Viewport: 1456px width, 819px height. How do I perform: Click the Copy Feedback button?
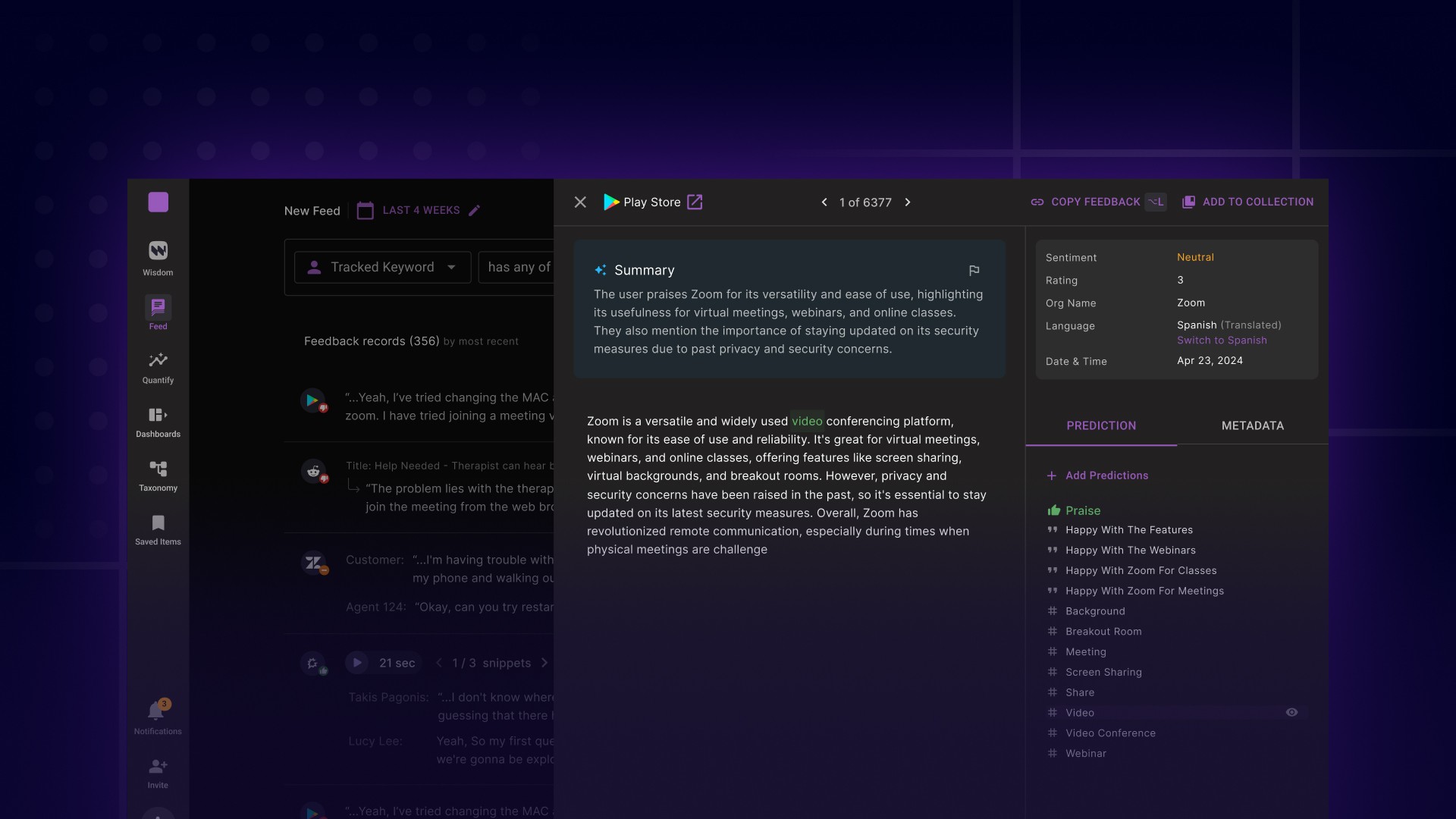[1097, 202]
